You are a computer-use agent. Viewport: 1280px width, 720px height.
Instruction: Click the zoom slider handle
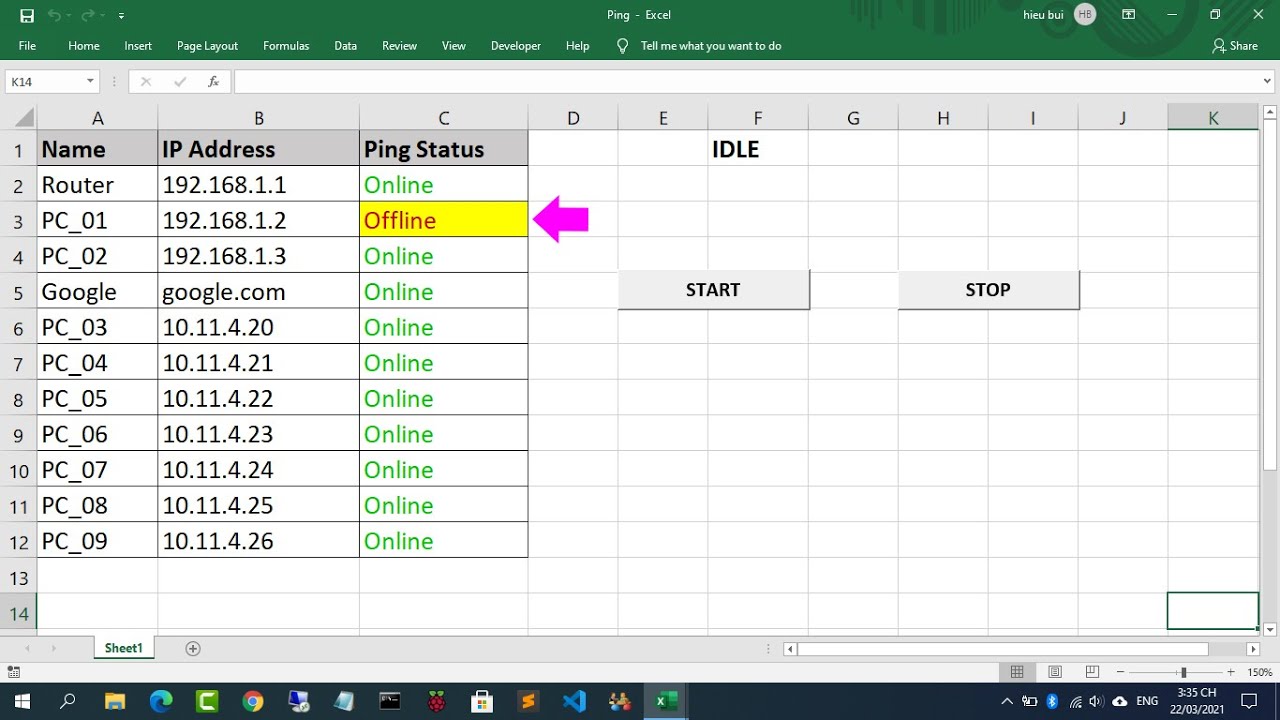pos(1183,672)
